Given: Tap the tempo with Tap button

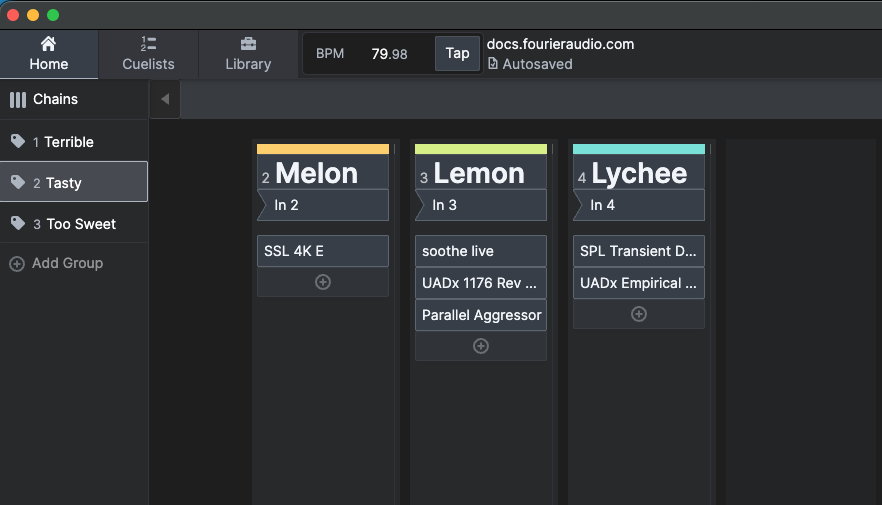Looking at the screenshot, I should [457, 53].
